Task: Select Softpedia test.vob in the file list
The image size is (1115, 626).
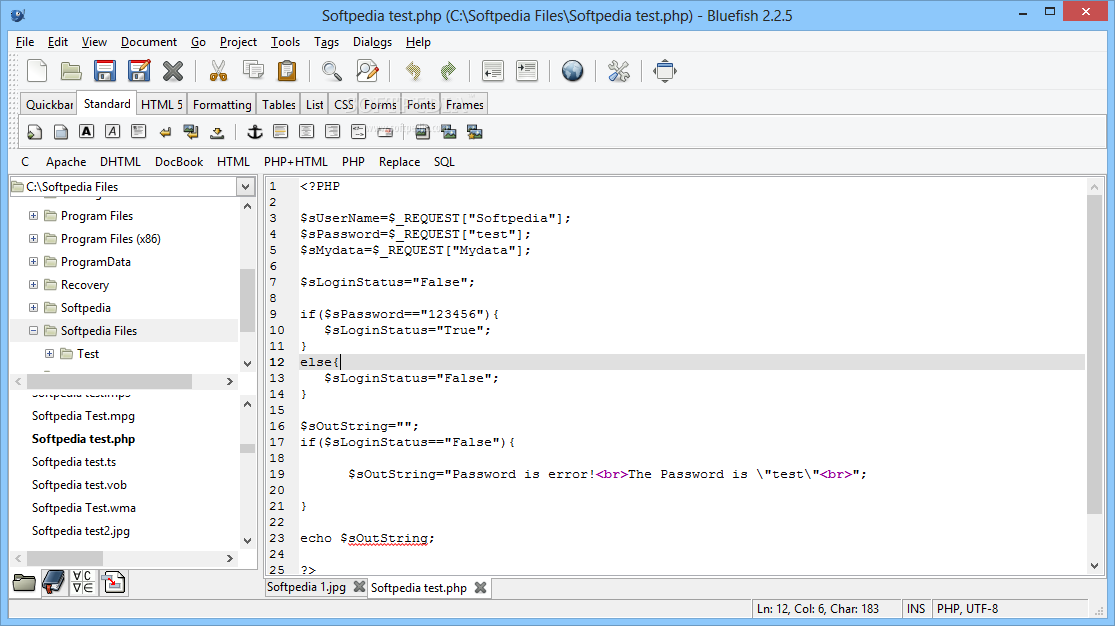Action: click(79, 485)
